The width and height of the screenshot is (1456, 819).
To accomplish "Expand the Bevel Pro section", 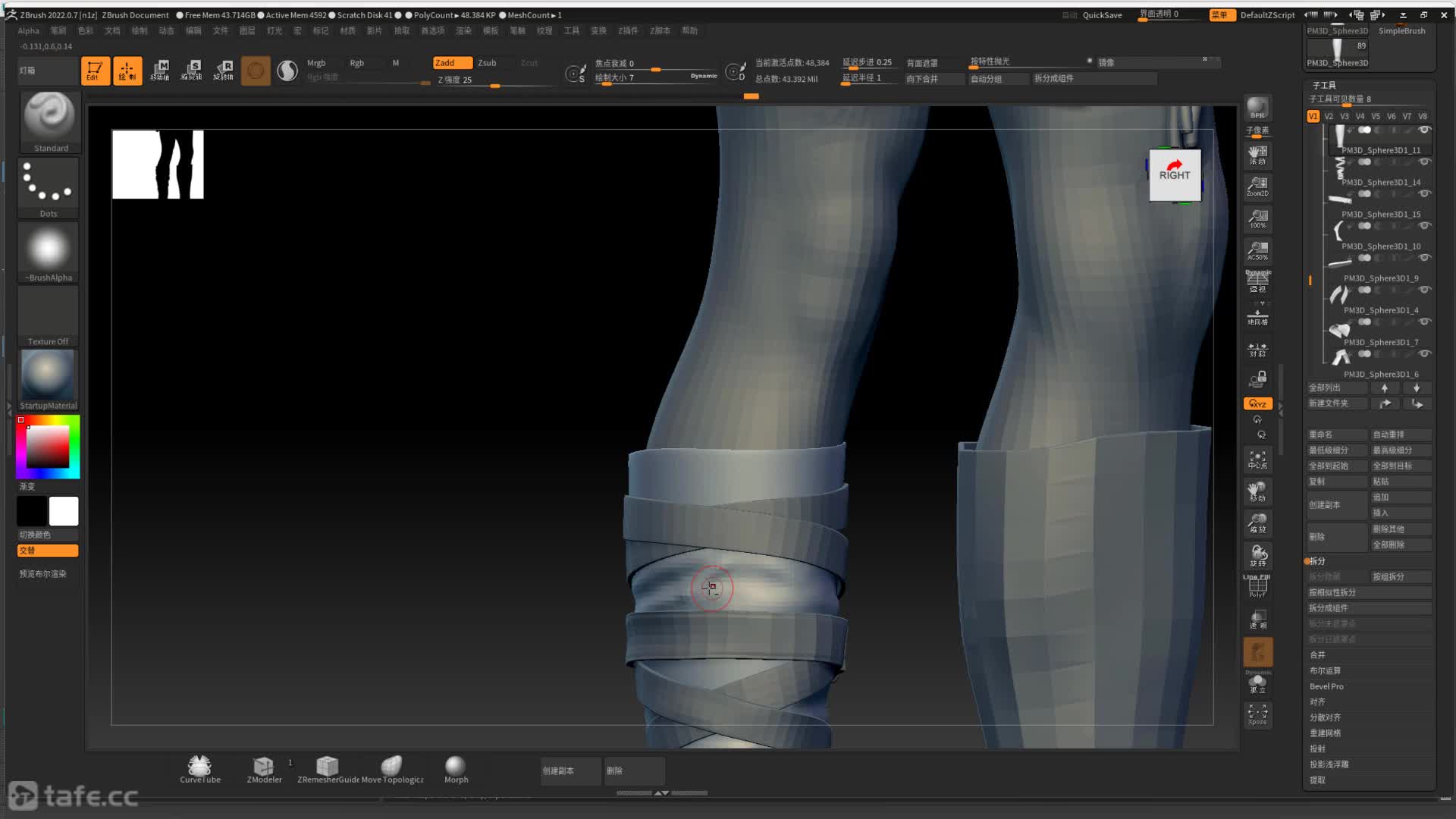I will [x=1326, y=686].
